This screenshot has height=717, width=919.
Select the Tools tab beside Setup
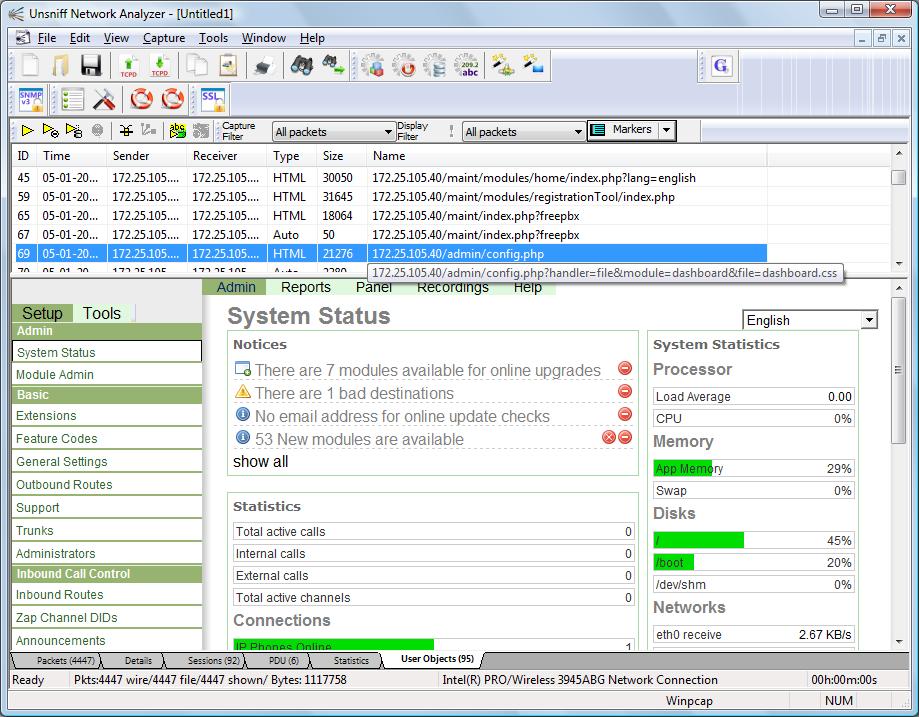102,313
